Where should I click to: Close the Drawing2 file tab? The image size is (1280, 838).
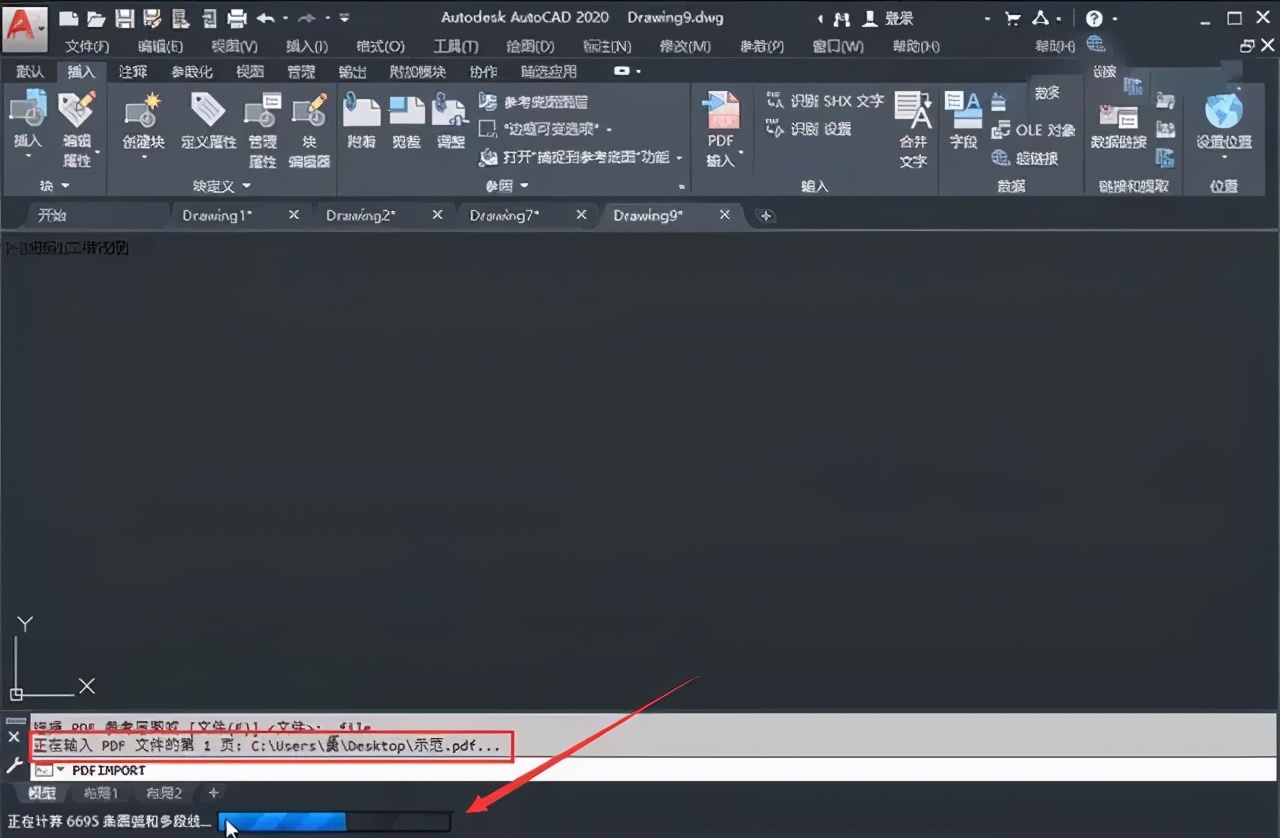coord(437,215)
